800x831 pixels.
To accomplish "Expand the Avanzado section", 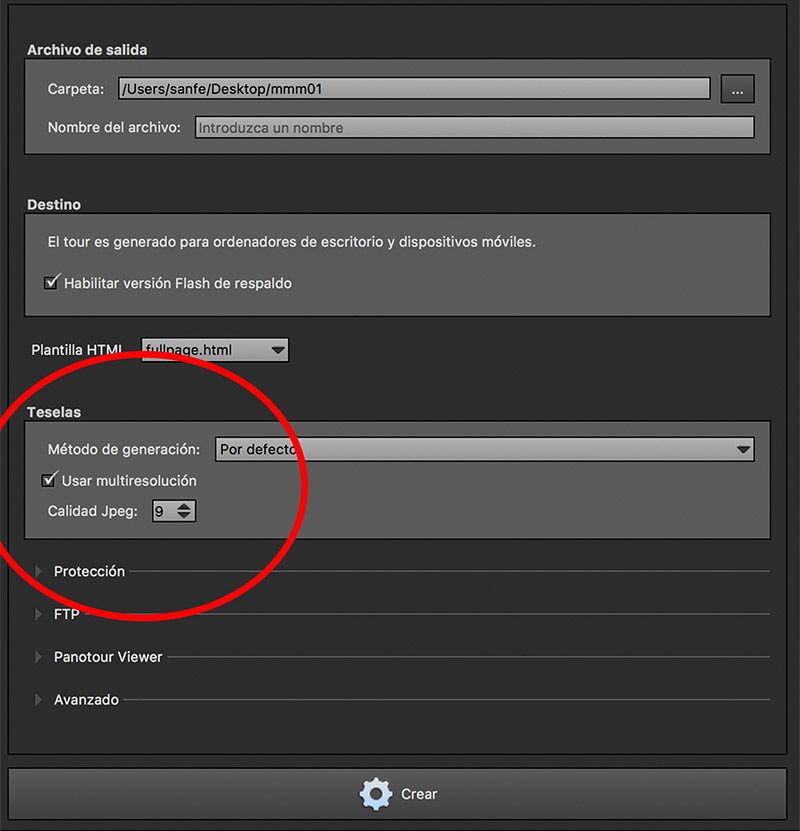I will click(x=40, y=700).
